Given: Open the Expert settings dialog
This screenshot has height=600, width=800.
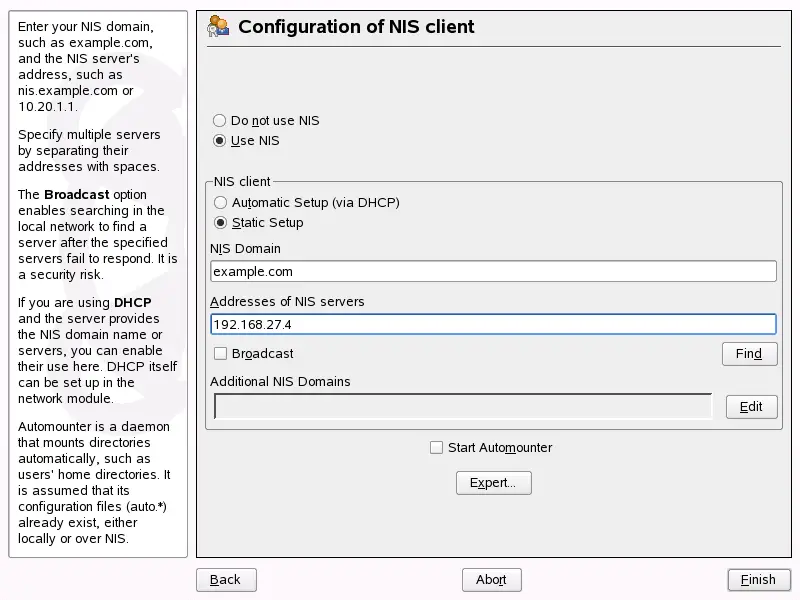Looking at the screenshot, I should click(x=493, y=482).
